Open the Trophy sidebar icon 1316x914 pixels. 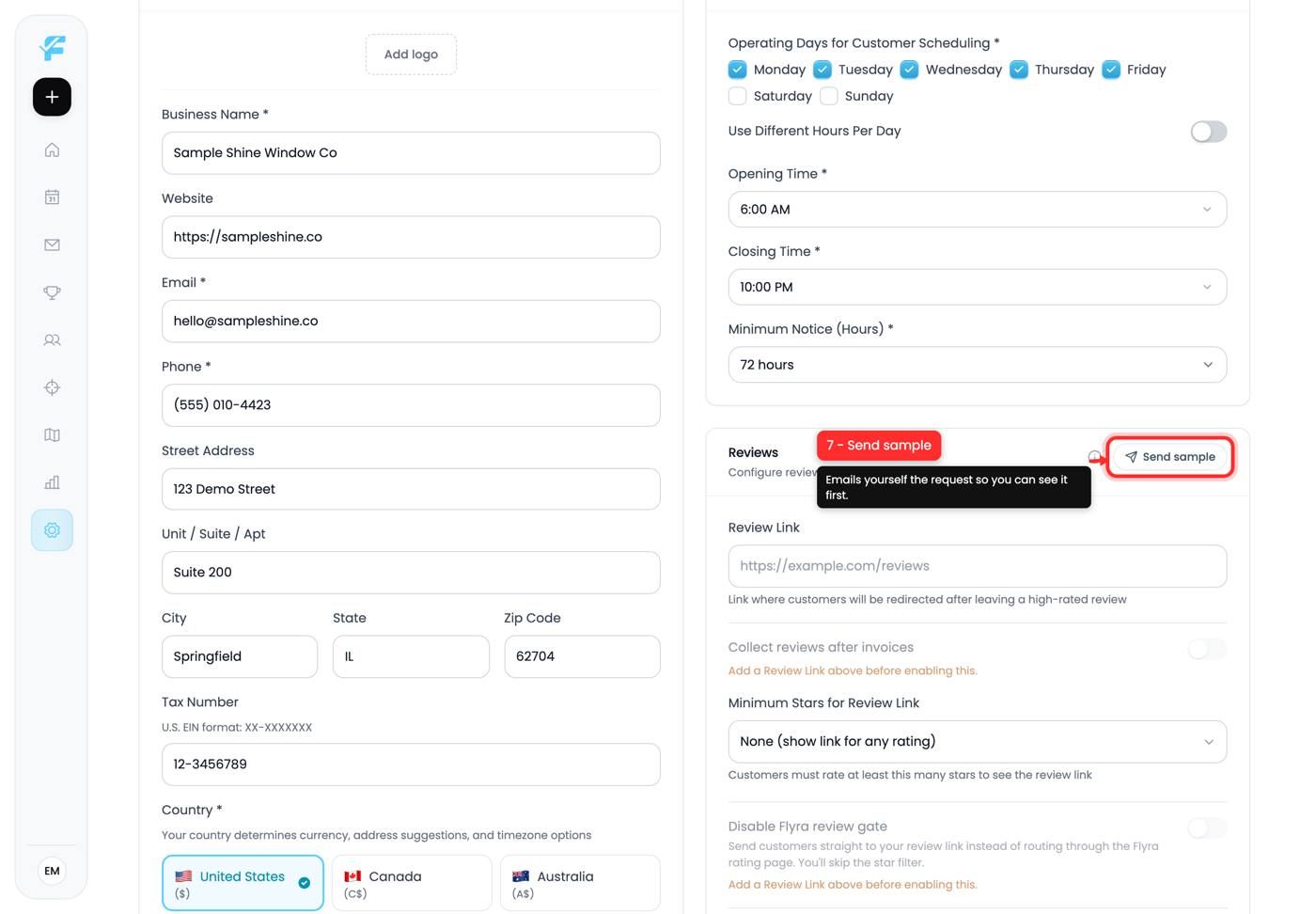52,292
